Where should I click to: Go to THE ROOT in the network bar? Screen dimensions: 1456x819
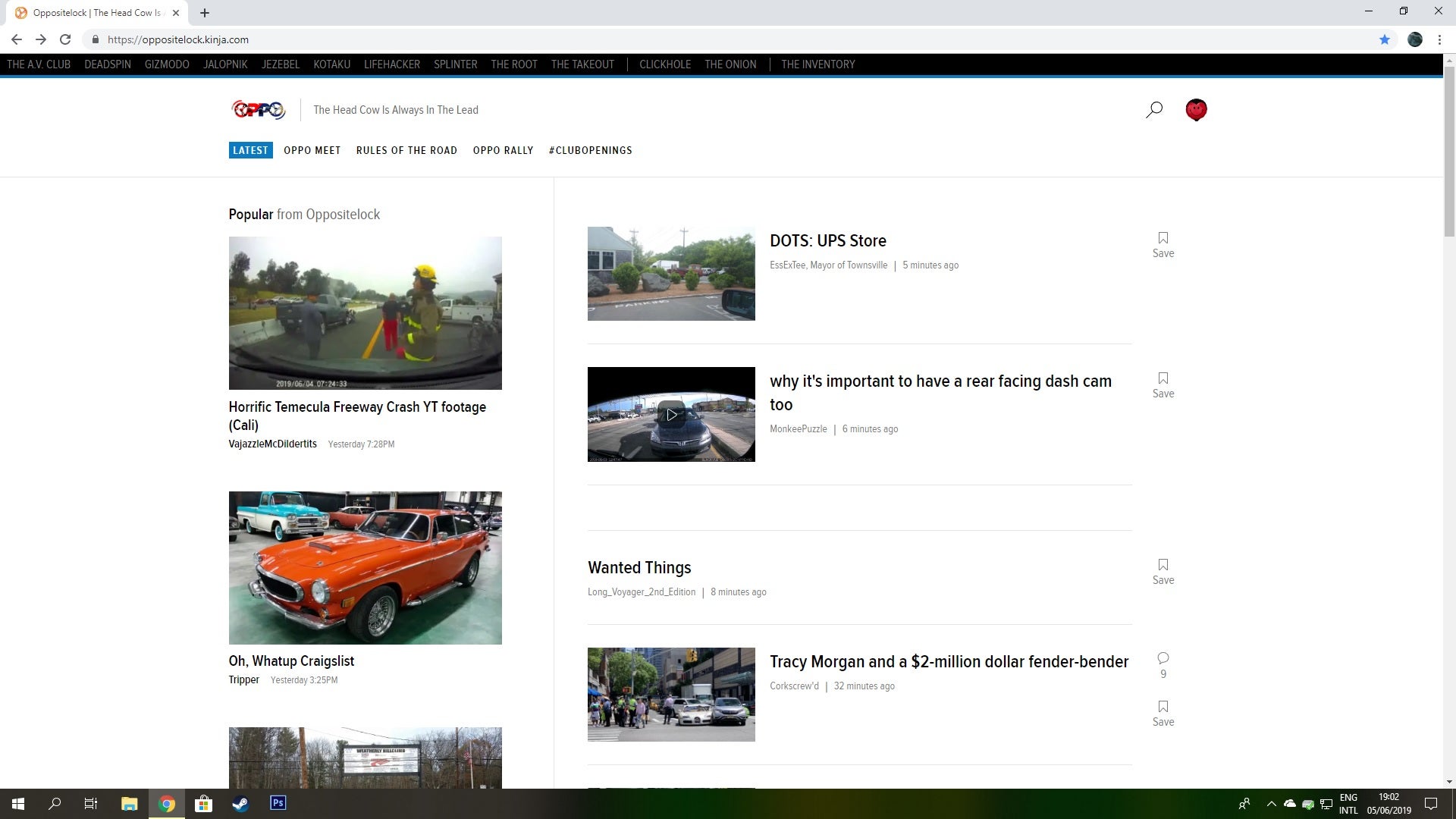[x=514, y=64]
